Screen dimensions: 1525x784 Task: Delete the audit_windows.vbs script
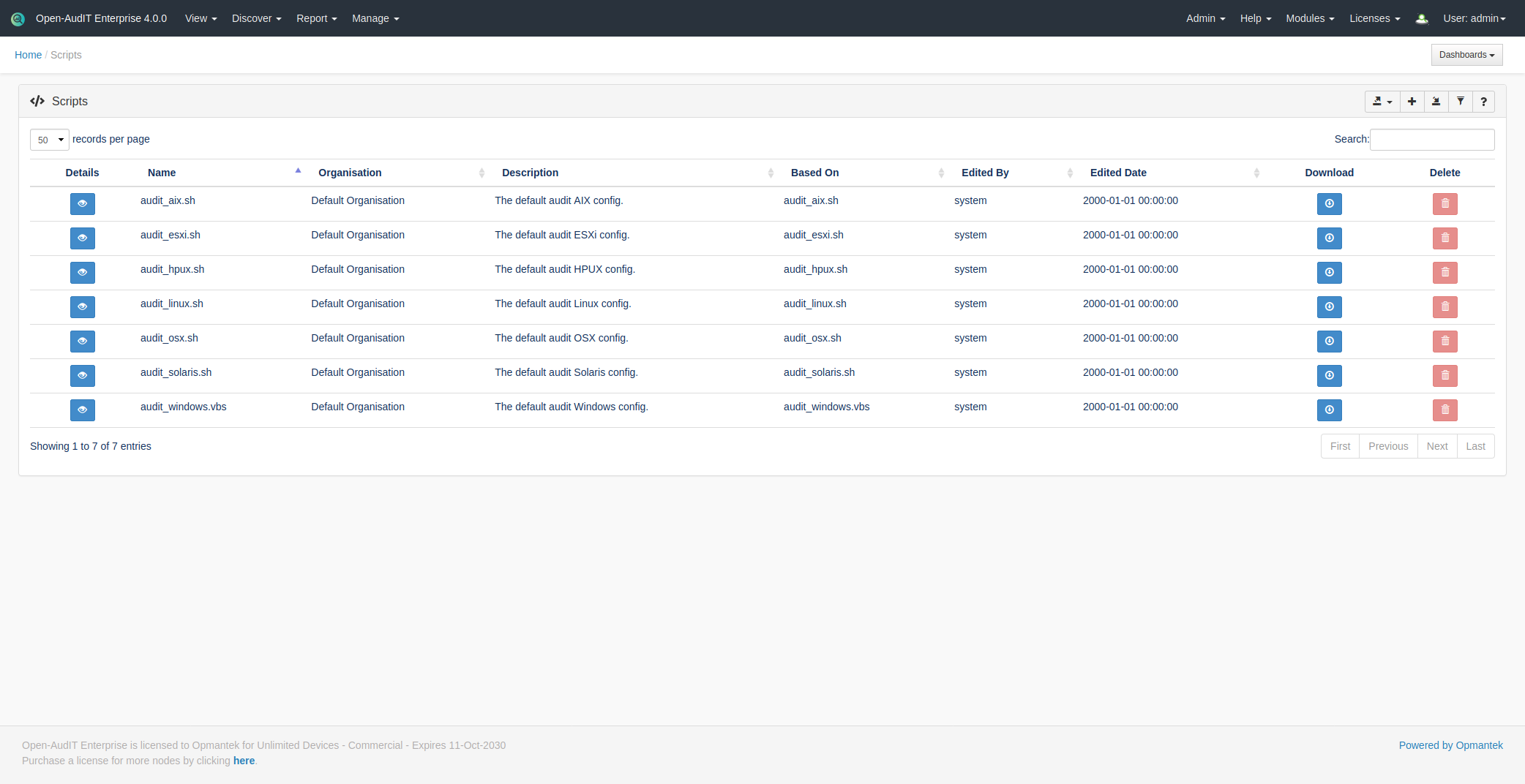point(1445,410)
